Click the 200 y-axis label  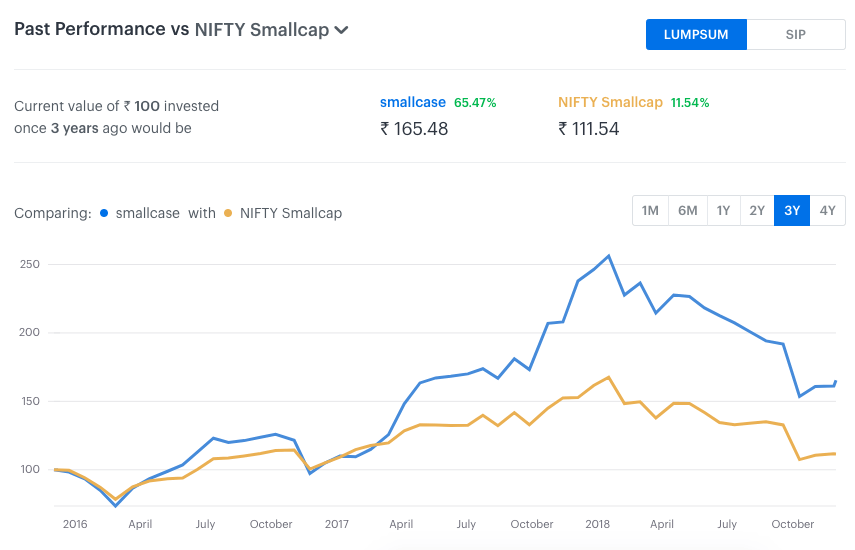(x=29, y=333)
